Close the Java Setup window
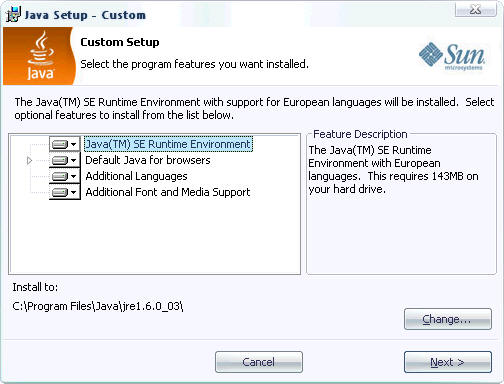Image resolution: width=504 pixels, height=384 pixels. coord(475,10)
